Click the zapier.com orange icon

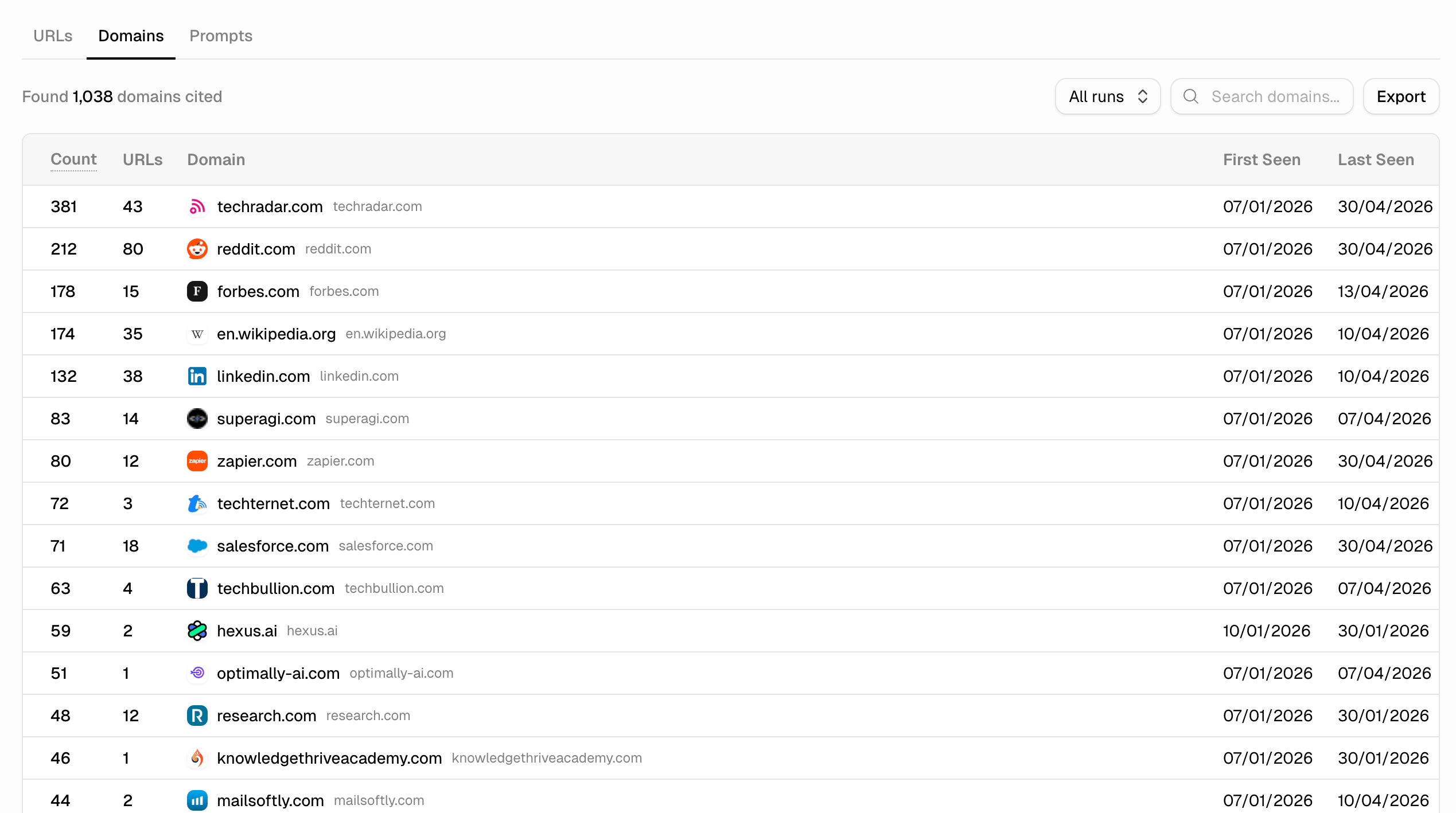tap(197, 461)
